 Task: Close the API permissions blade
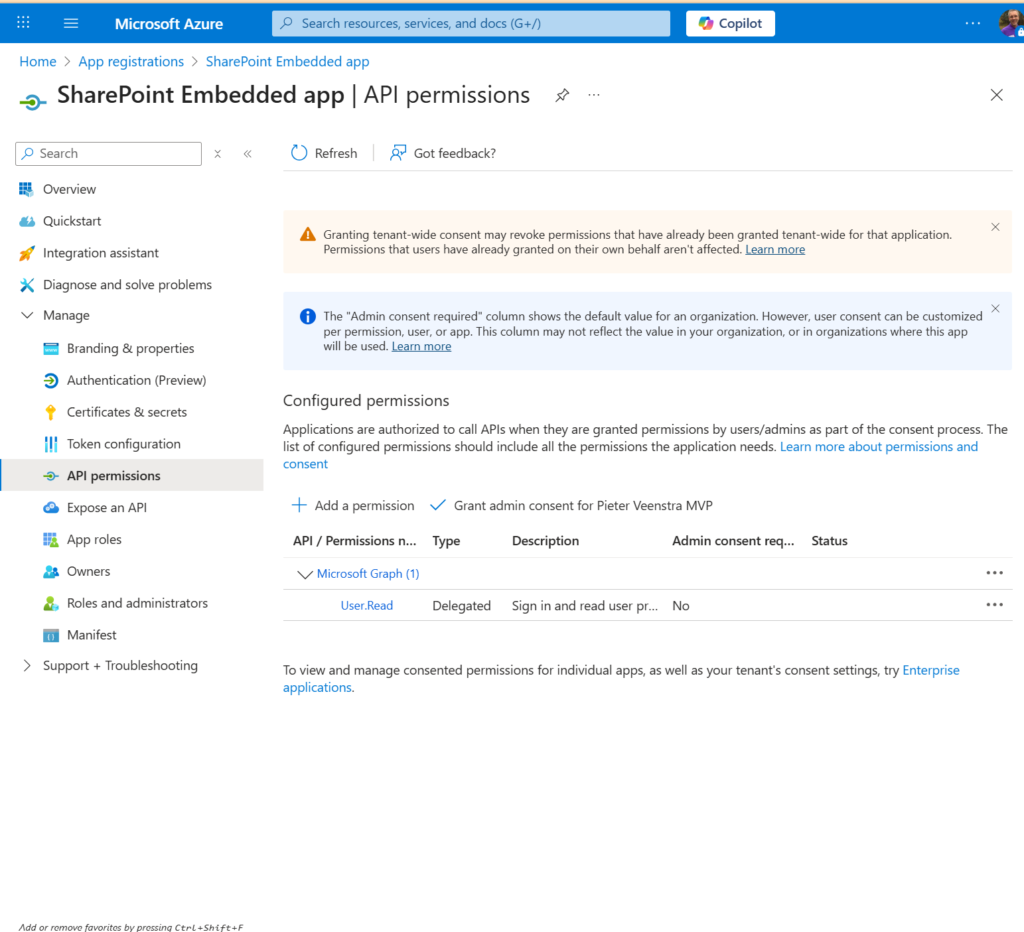pyautogui.click(x=996, y=95)
